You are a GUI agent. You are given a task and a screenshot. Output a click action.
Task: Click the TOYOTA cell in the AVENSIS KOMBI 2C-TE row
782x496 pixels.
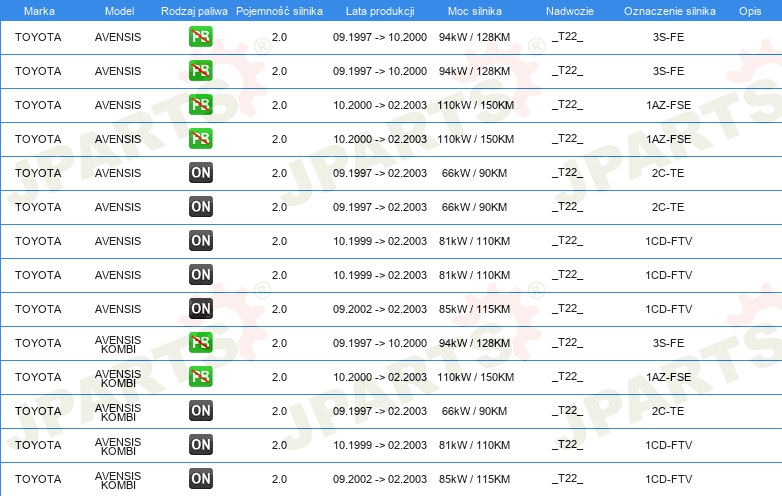[38, 411]
